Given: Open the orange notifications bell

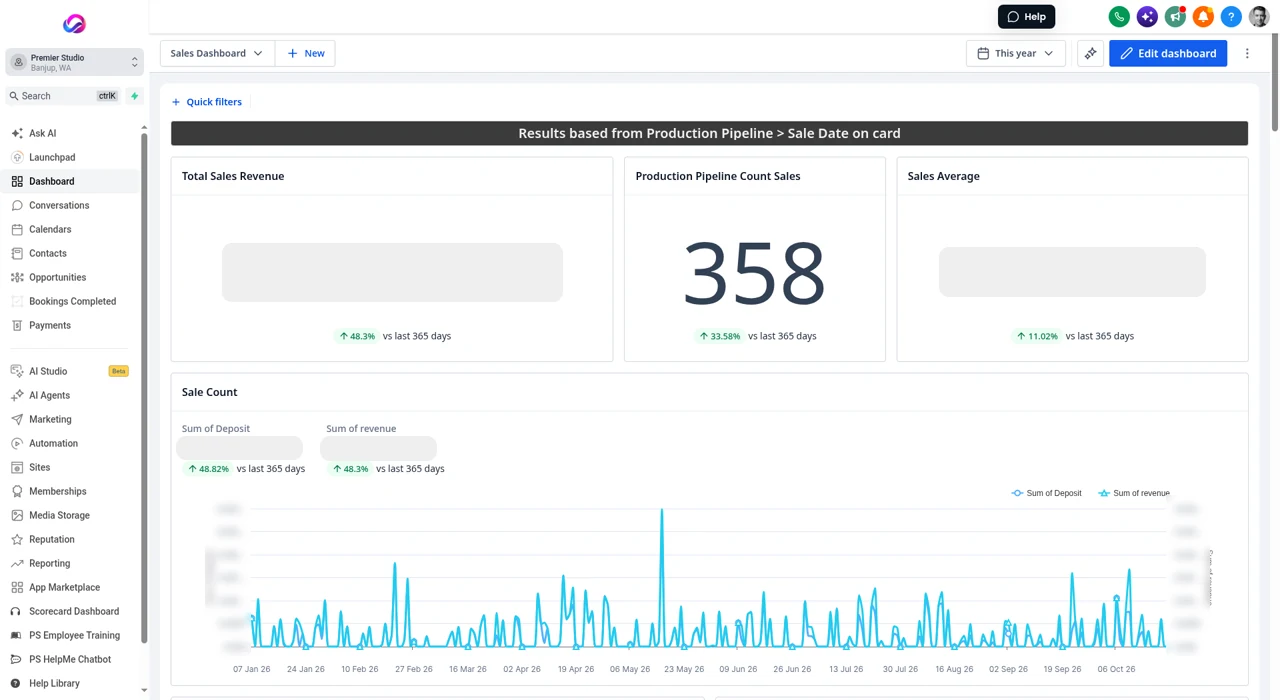Looking at the screenshot, I should 1203,17.
